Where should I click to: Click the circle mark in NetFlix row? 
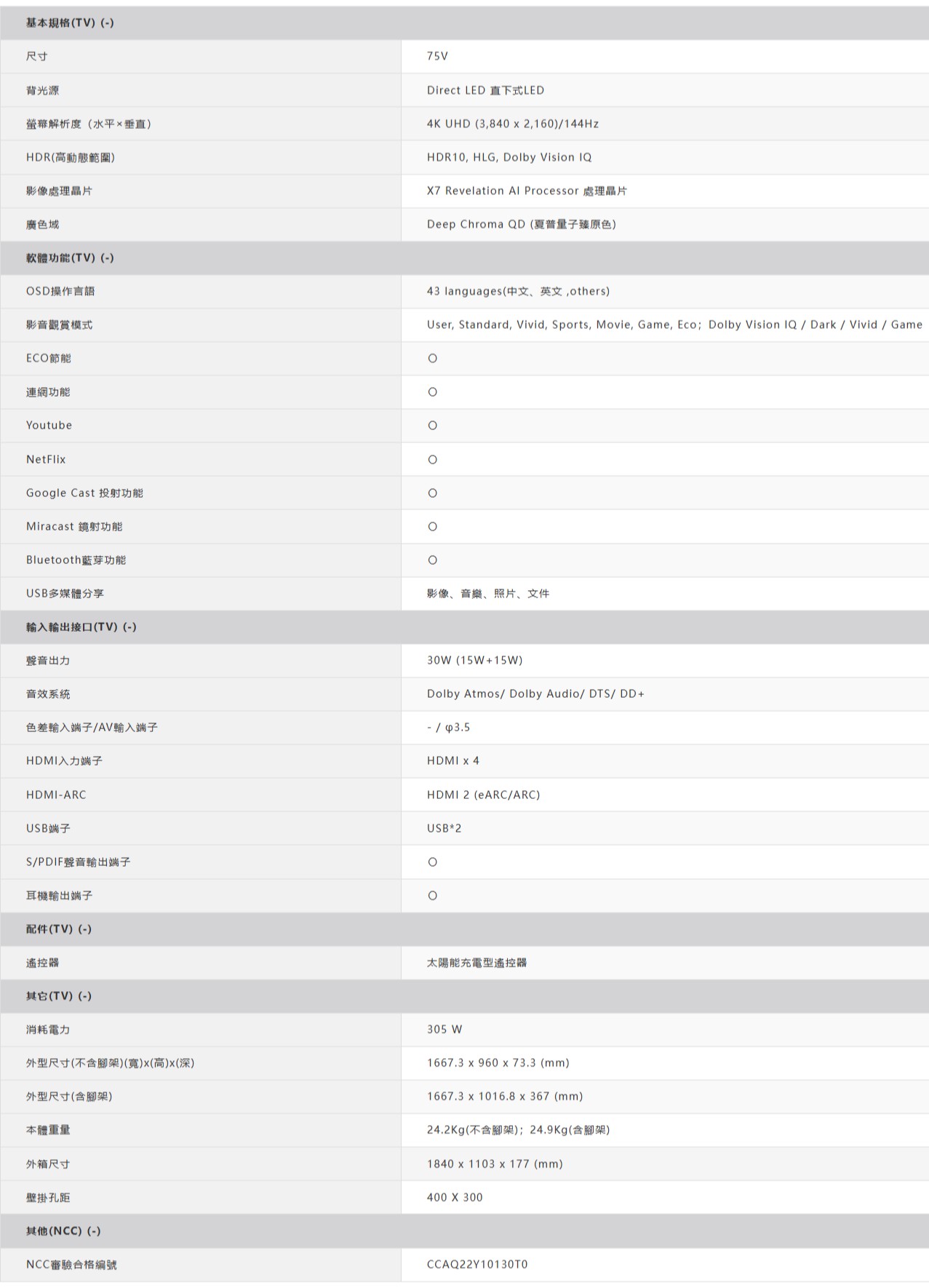pos(432,459)
